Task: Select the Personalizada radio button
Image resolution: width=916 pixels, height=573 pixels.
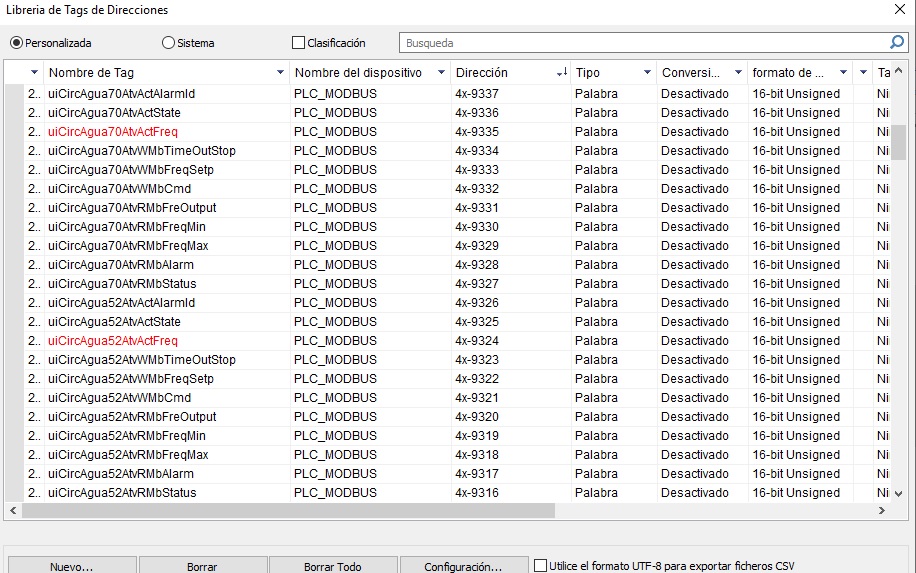Action: point(16,43)
